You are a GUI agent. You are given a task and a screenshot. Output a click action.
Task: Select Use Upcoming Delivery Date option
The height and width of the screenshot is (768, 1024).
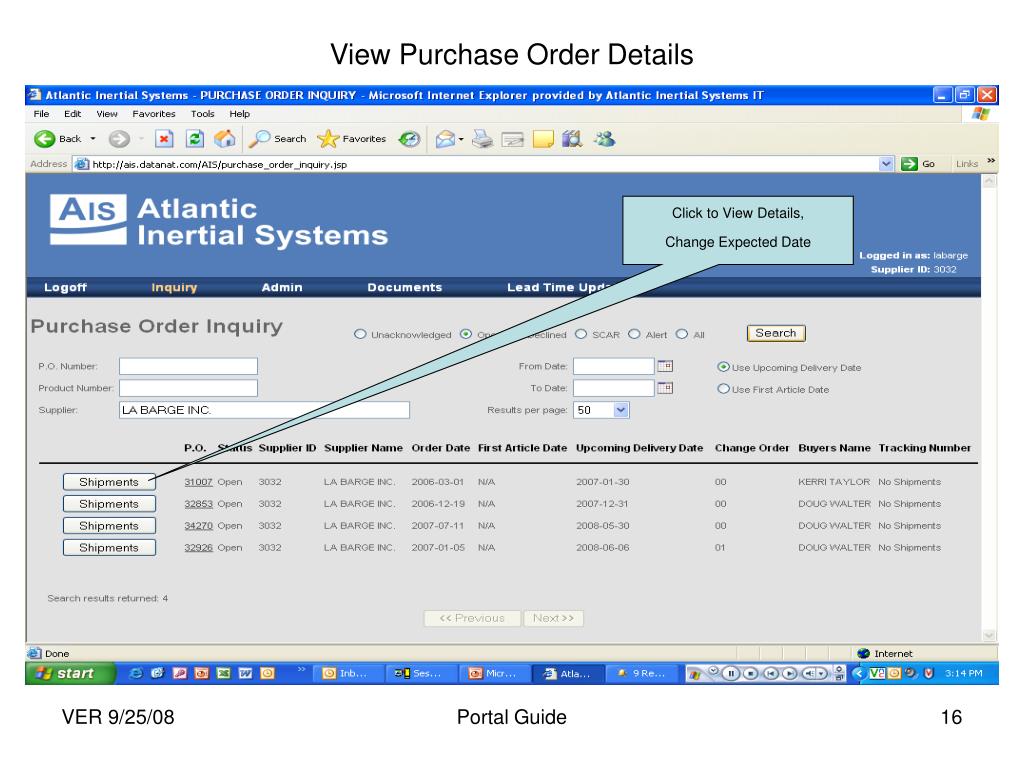(x=723, y=367)
